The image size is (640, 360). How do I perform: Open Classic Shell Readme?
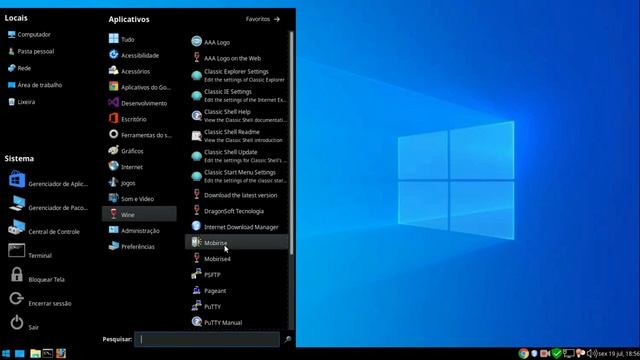[x=237, y=136]
